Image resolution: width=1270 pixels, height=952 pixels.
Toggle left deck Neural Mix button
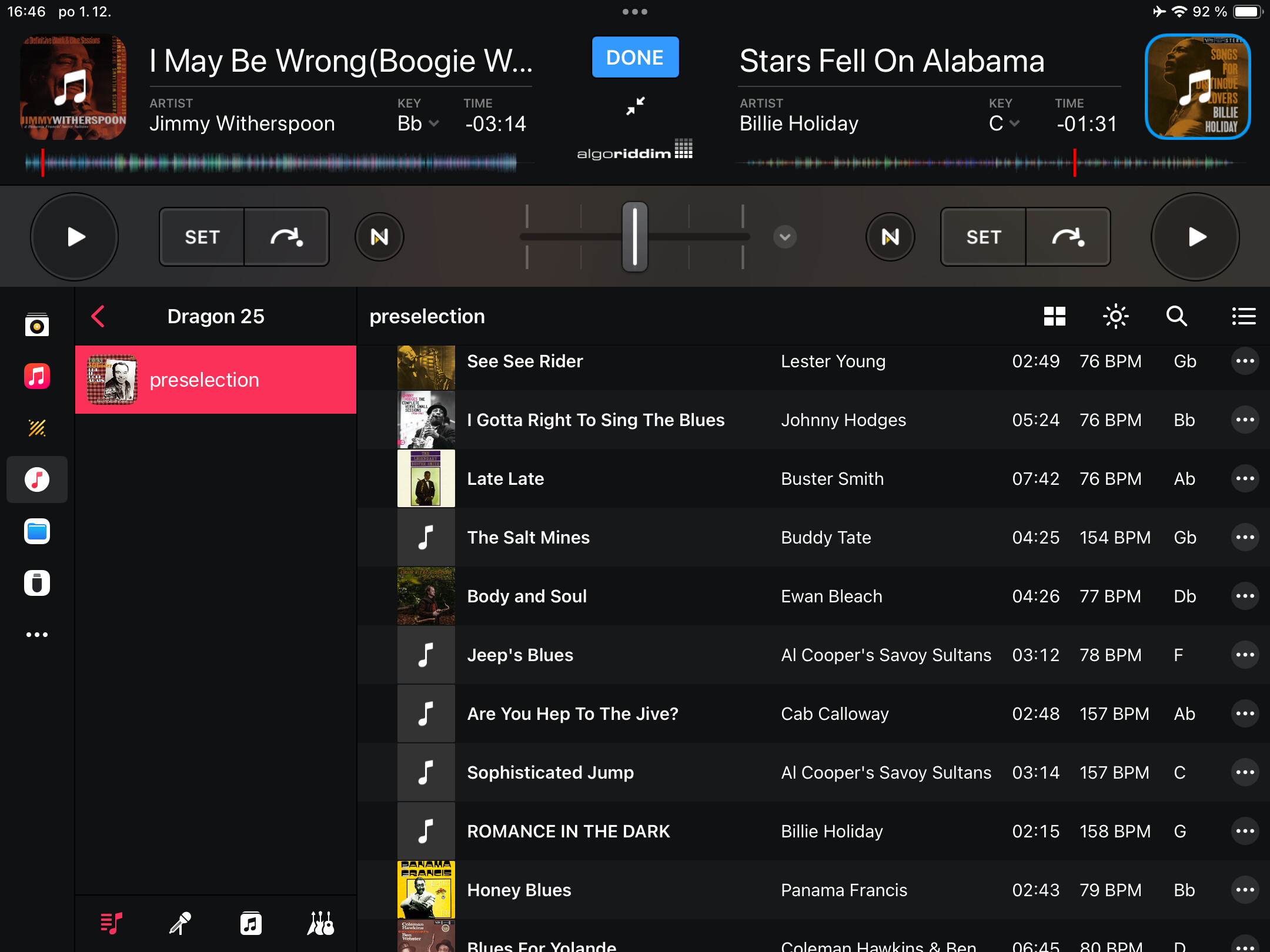pyautogui.click(x=379, y=237)
